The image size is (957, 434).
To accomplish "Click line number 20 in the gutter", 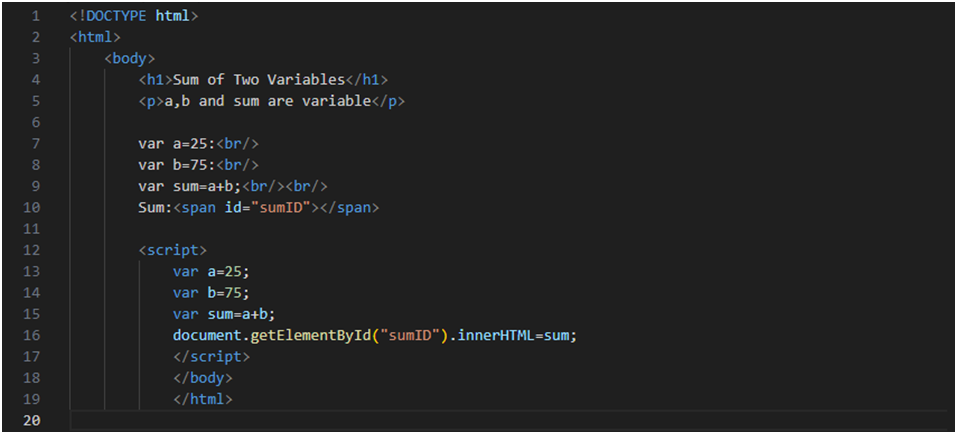I will click(x=31, y=421).
